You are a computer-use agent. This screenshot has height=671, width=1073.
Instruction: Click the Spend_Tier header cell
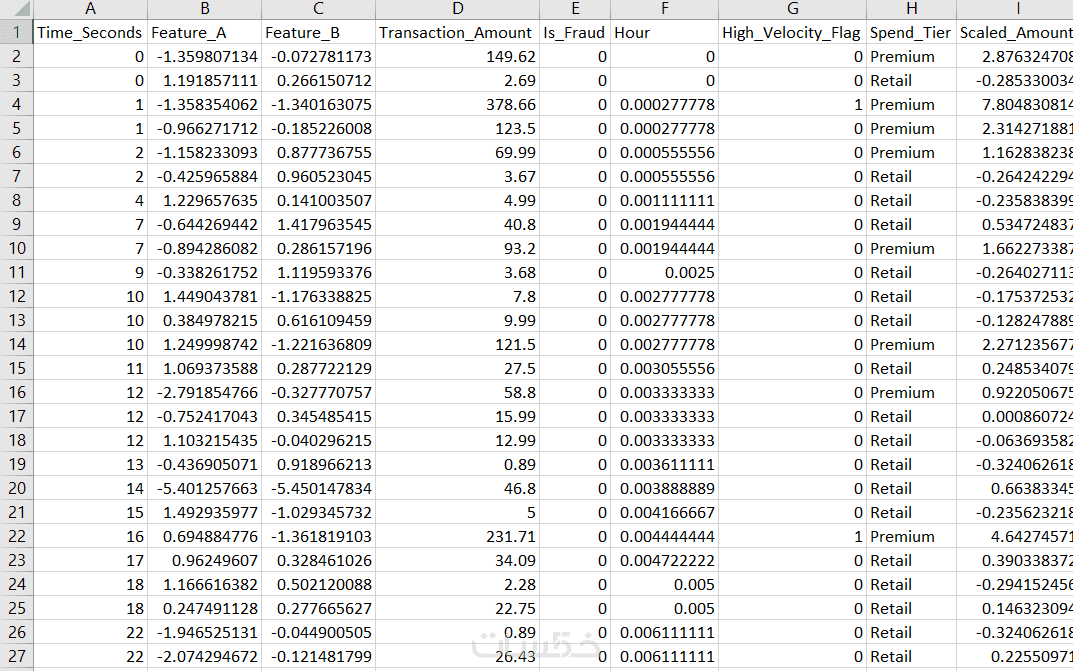point(912,32)
